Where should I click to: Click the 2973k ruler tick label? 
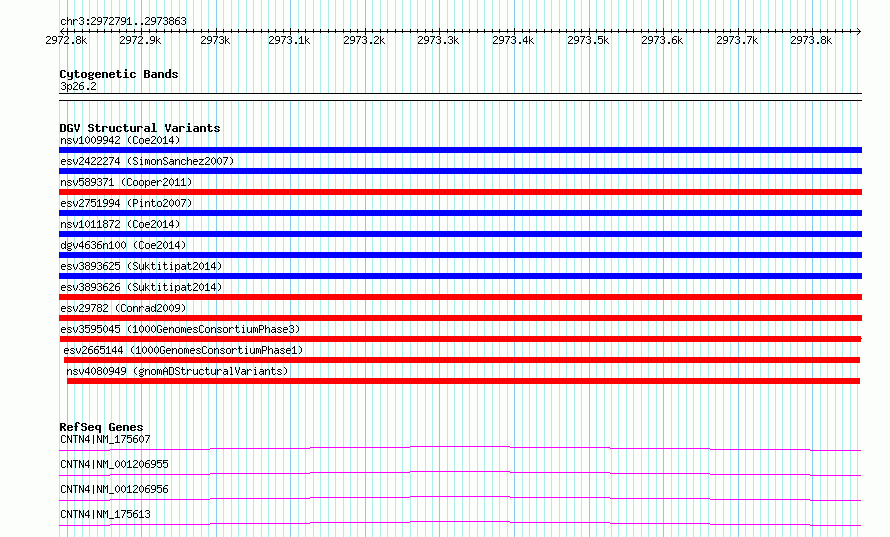pyautogui.click(x=215, y=40)
